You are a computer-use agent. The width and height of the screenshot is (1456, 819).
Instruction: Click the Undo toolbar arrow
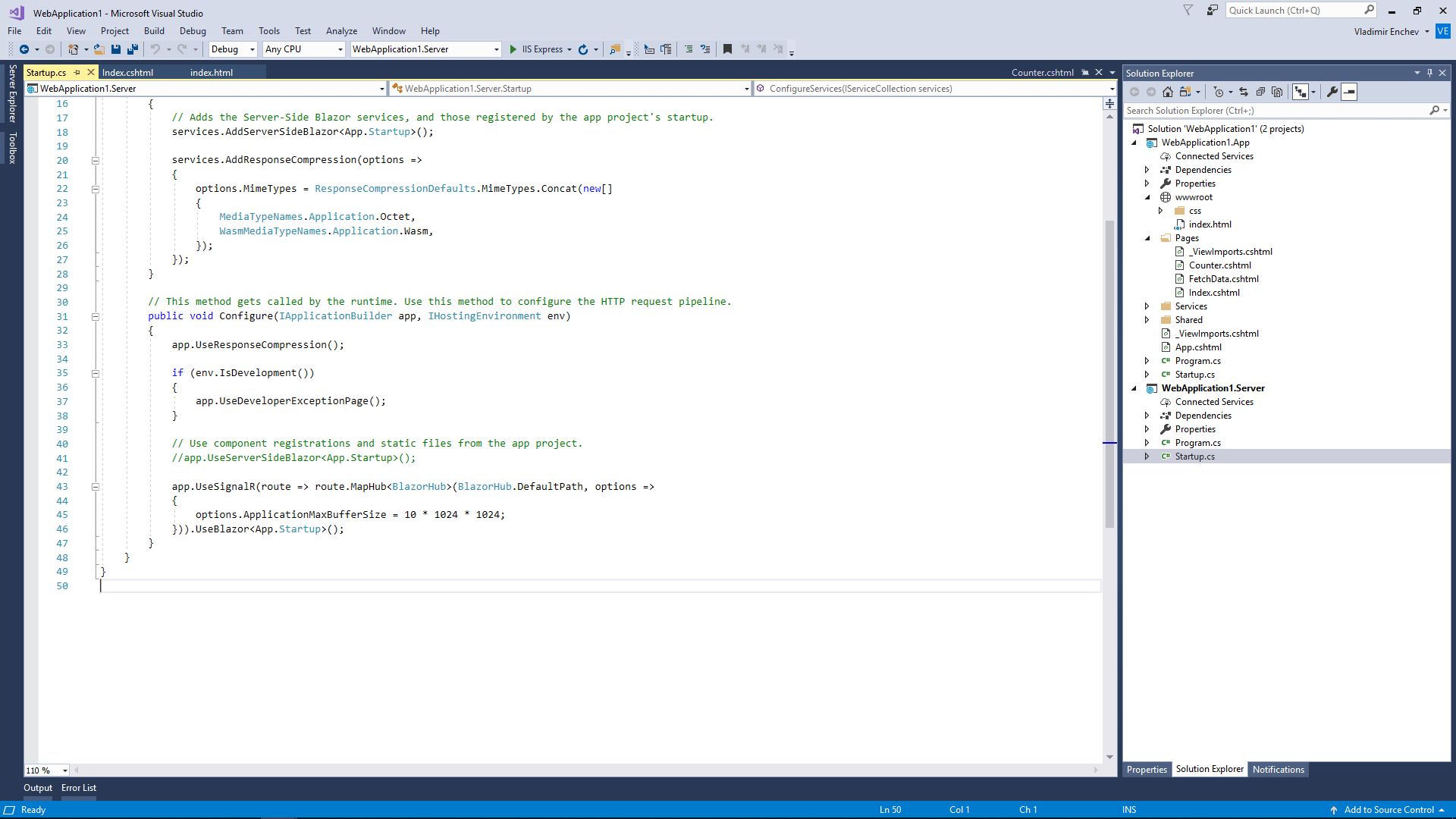[x=155, y=49]
